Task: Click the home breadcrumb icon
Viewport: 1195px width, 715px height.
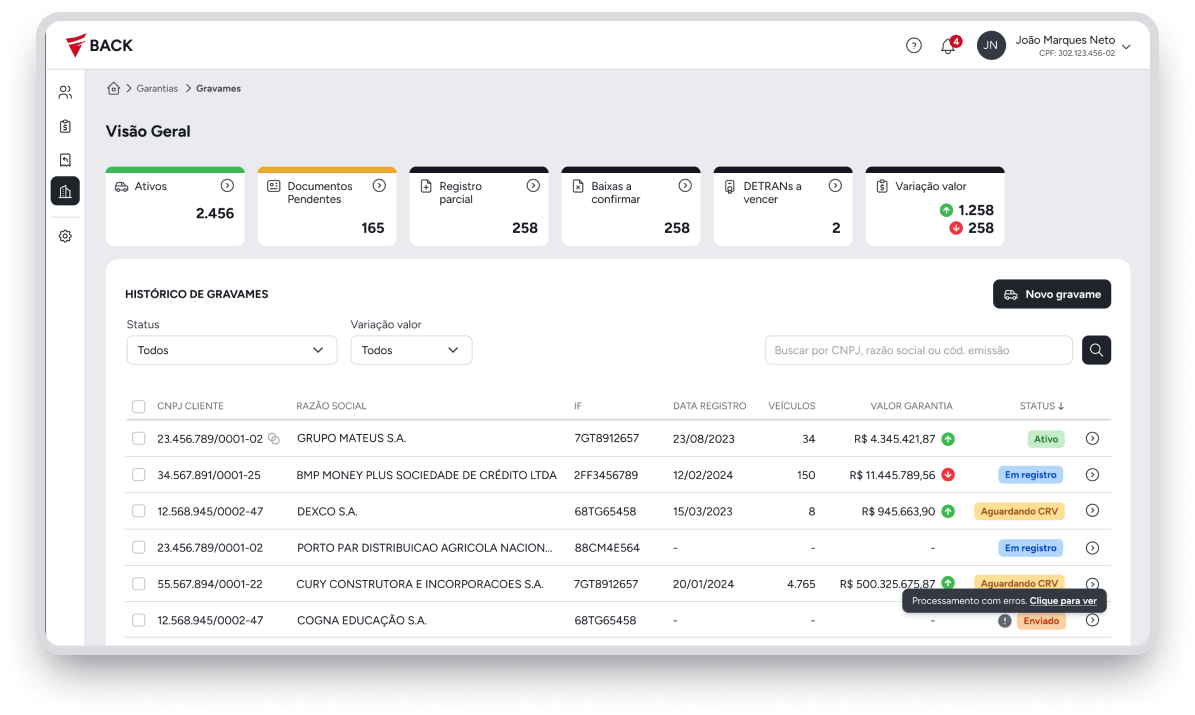Action: click(114, 88)
